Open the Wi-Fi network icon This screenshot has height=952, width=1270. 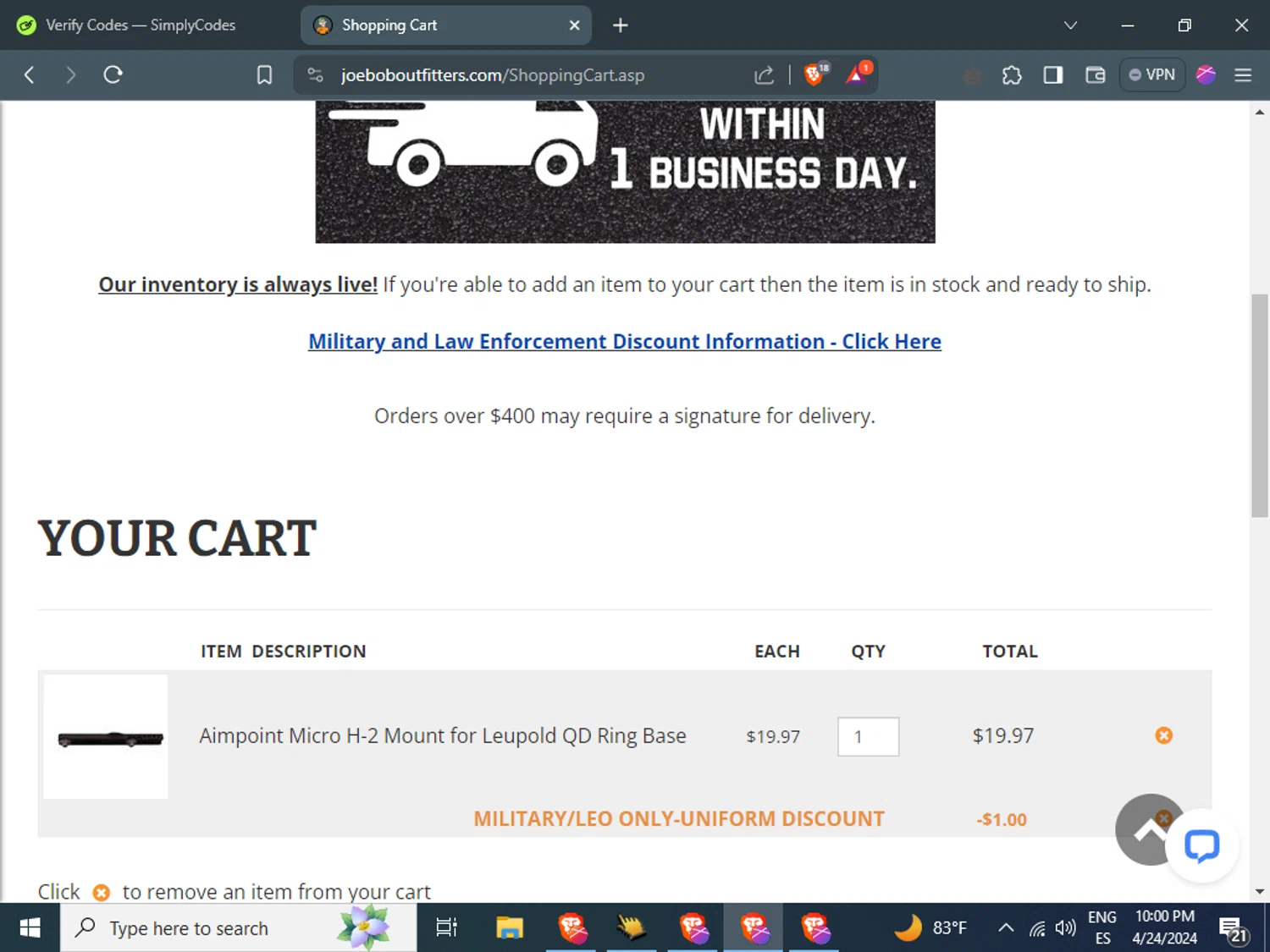(1037, 929)
